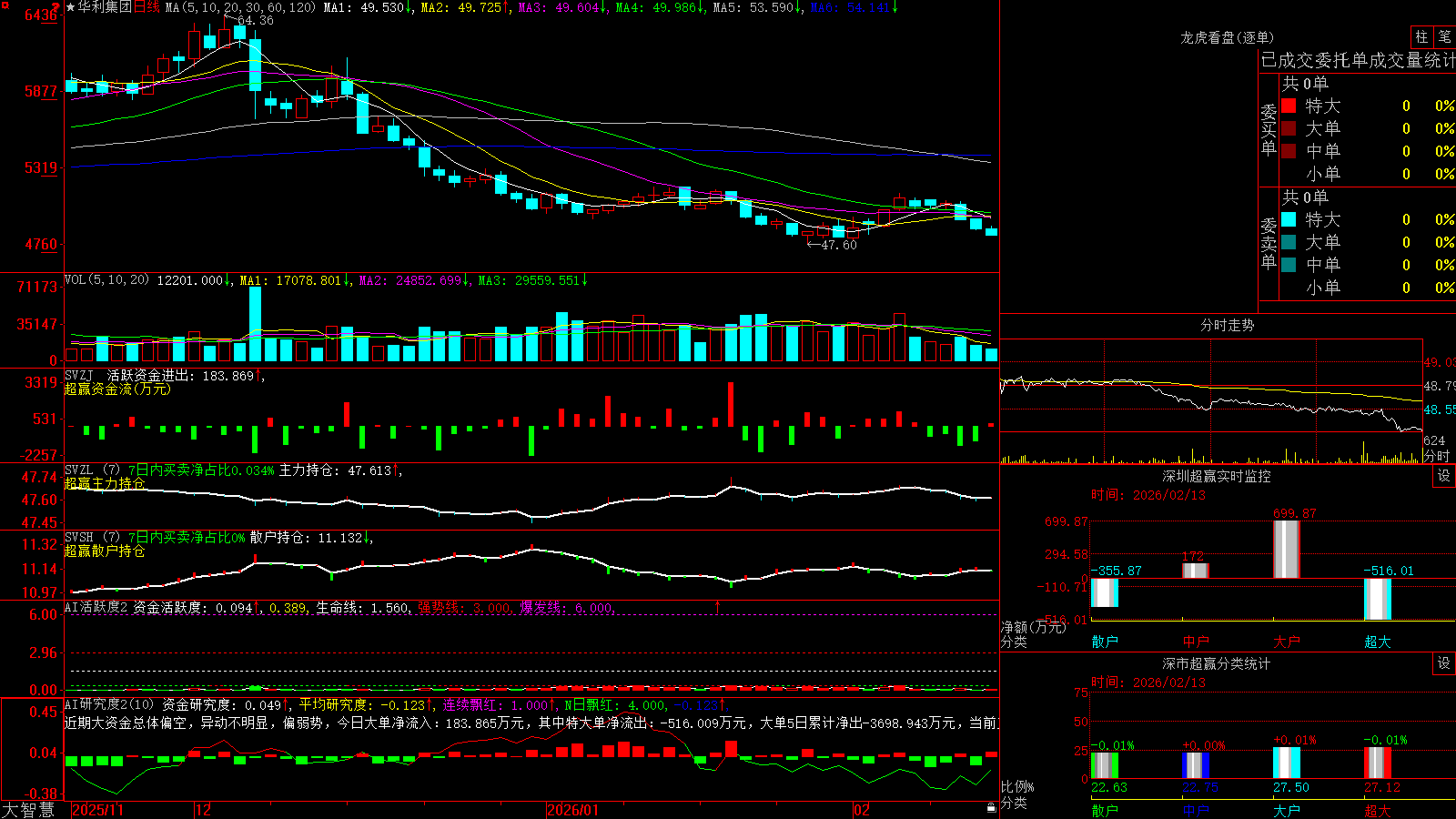Click the lock icon on the date axis
The width and height of the screenshot is (1456, 819).
tap(991, 808)
